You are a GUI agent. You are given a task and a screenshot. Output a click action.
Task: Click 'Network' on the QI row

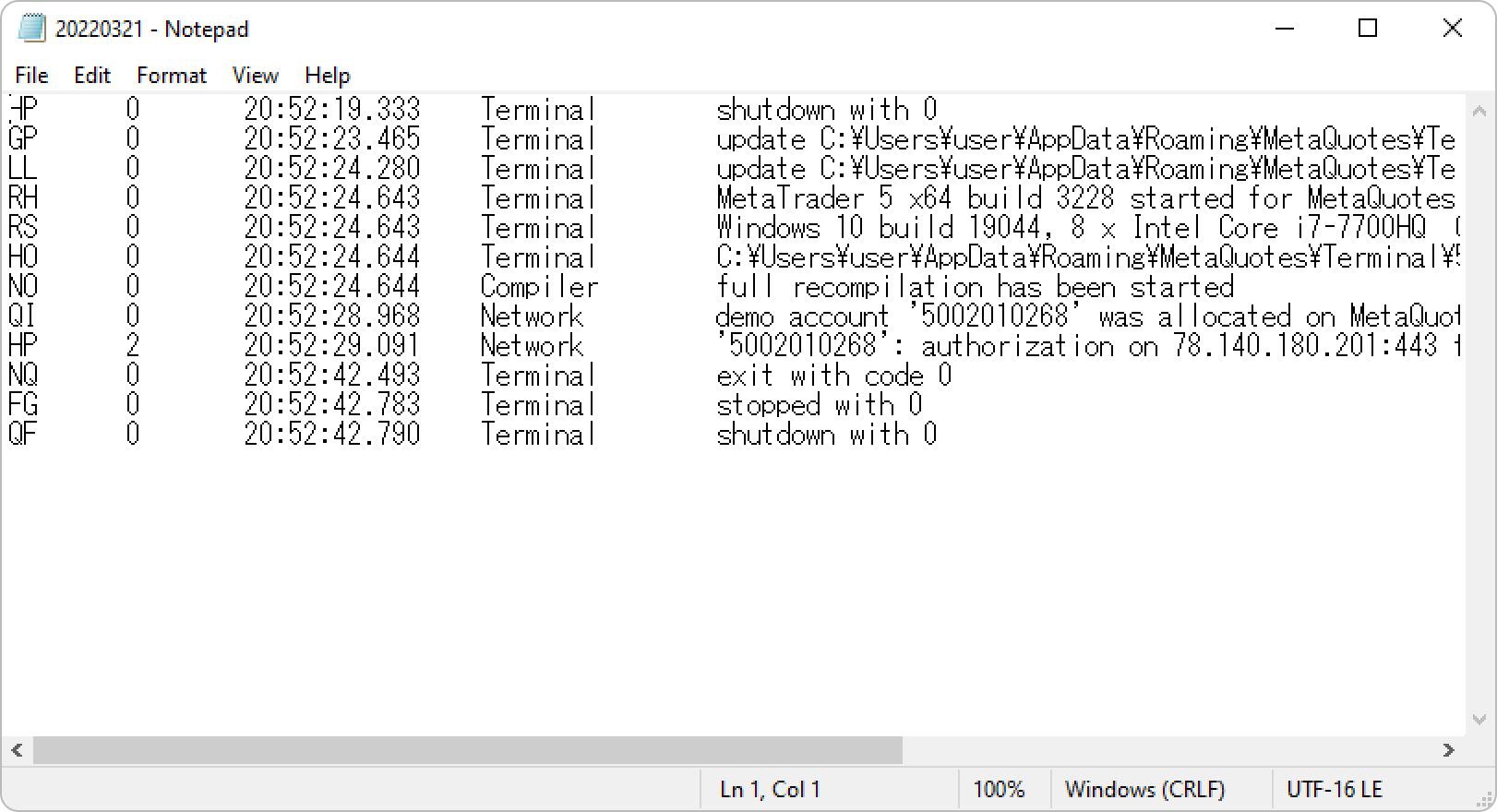(532, 316)
